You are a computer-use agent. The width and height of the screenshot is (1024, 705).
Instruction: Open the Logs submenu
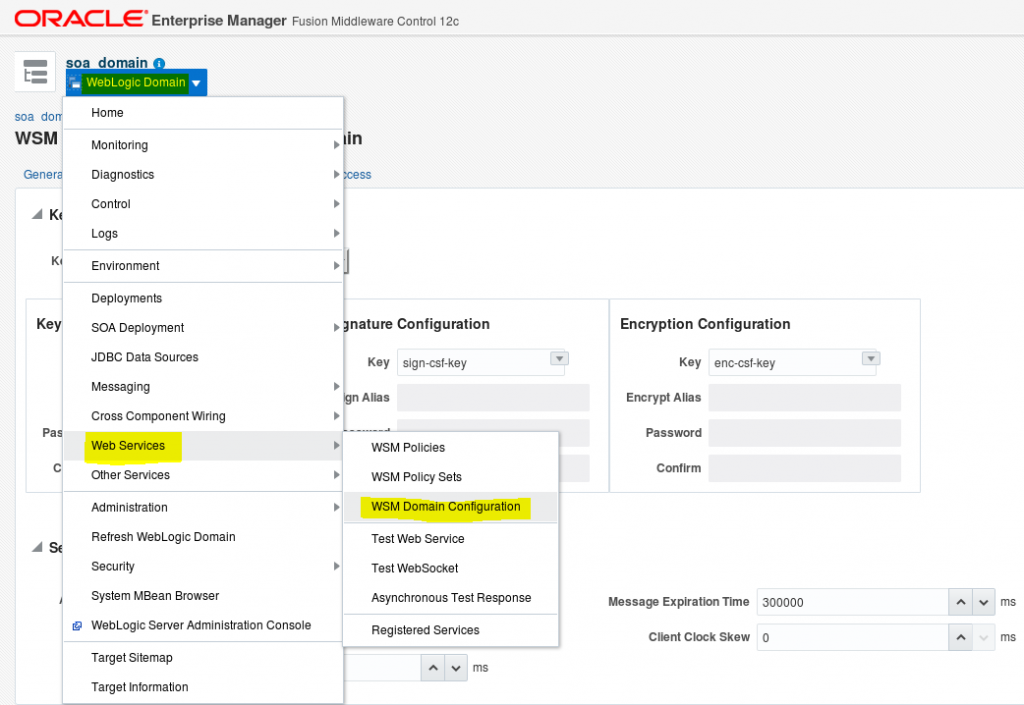coord(202,233)
